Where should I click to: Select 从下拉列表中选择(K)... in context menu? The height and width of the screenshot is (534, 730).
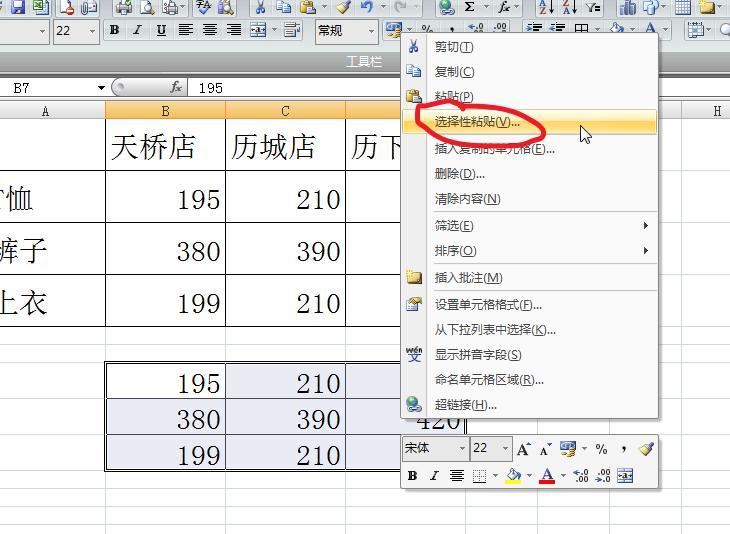coord(530,330)
